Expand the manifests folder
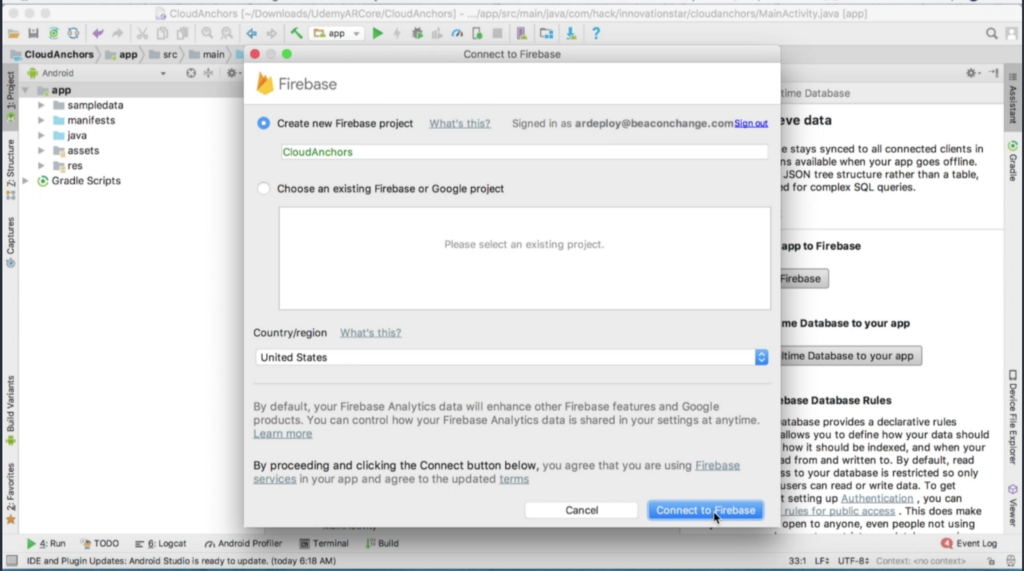This screenshot has height=571, width=1024. click(x=41, y=120)
